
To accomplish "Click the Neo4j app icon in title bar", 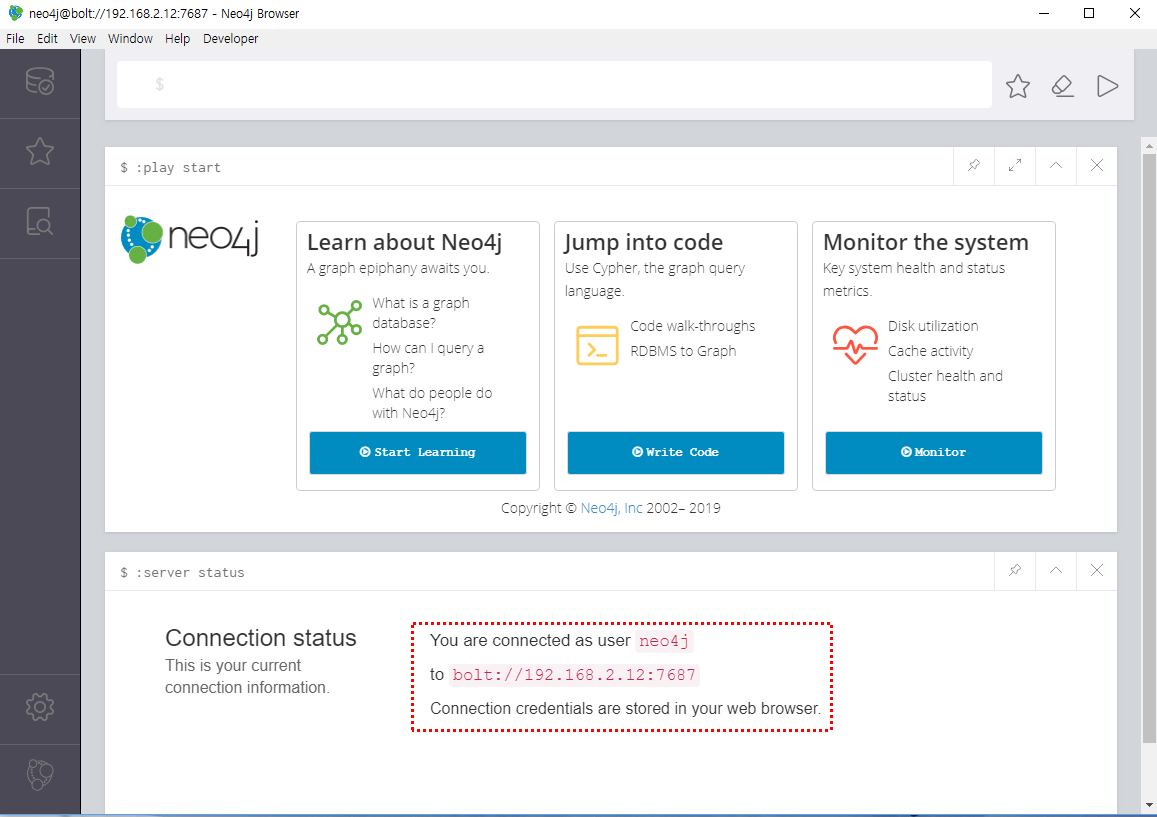I will point(15,13).
